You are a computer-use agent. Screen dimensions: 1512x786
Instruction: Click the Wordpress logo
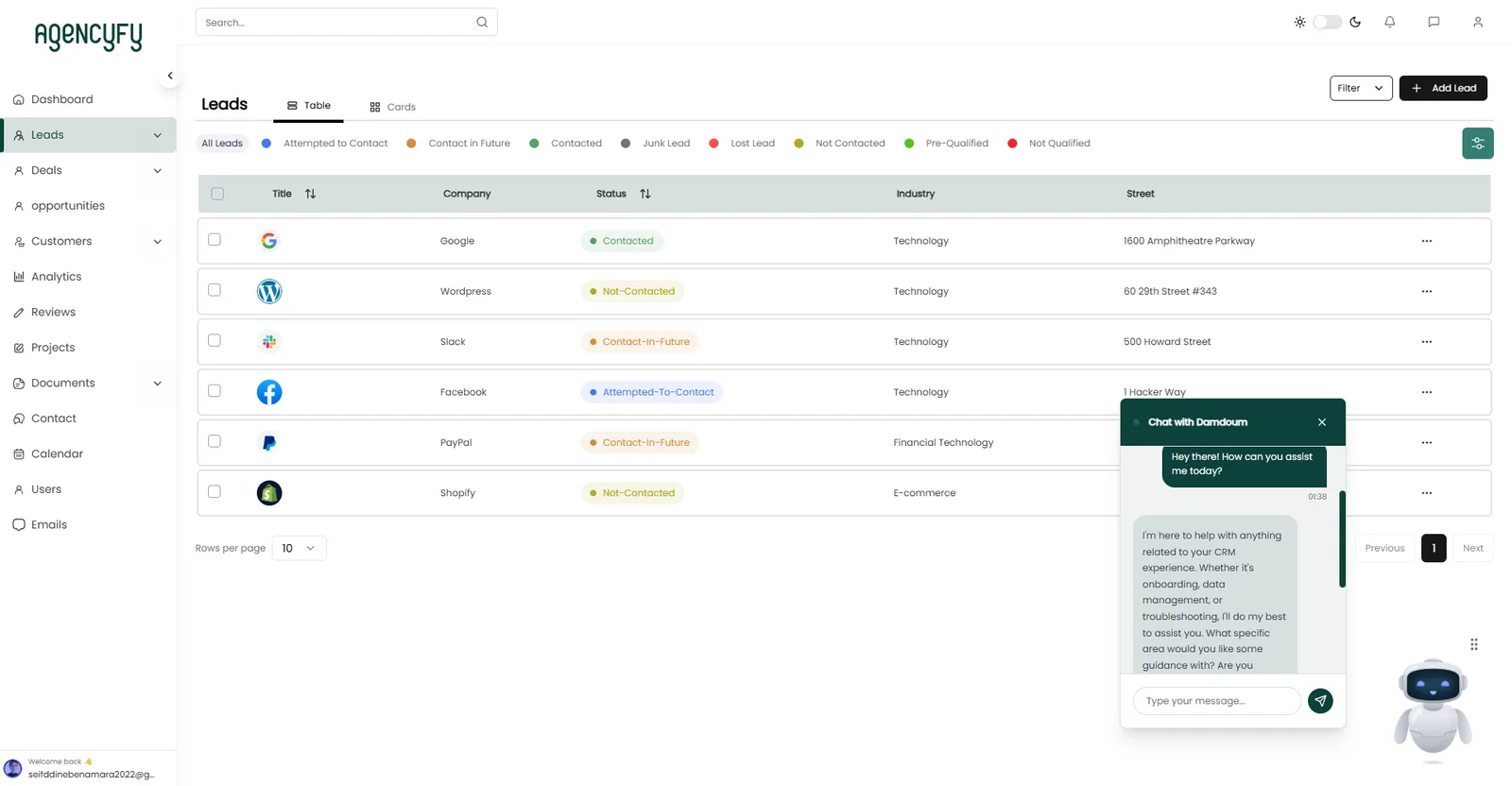pyautogui.click(x=269, y=291)
